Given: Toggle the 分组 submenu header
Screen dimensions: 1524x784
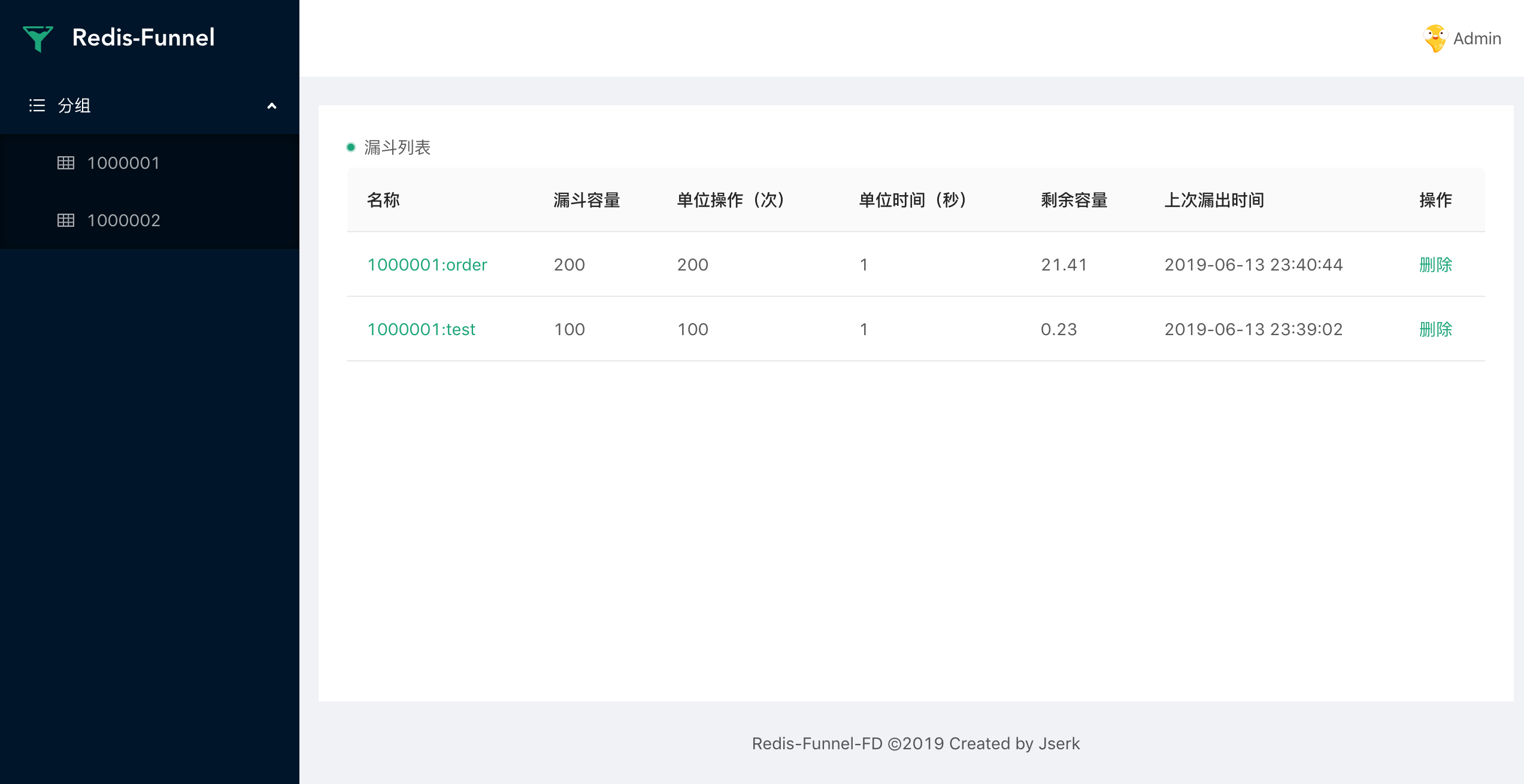Looking at the screenshot, I should [74, 106].
